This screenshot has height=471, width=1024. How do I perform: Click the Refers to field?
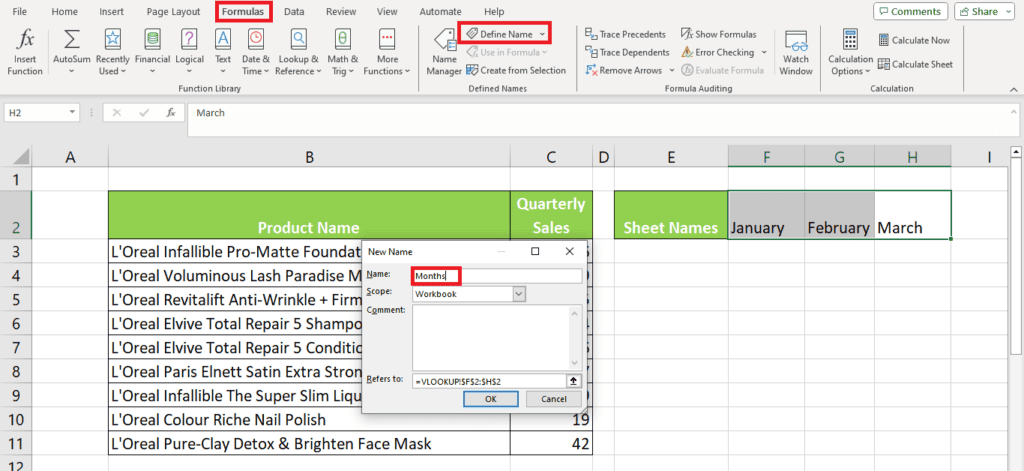[x=488, y=381]
